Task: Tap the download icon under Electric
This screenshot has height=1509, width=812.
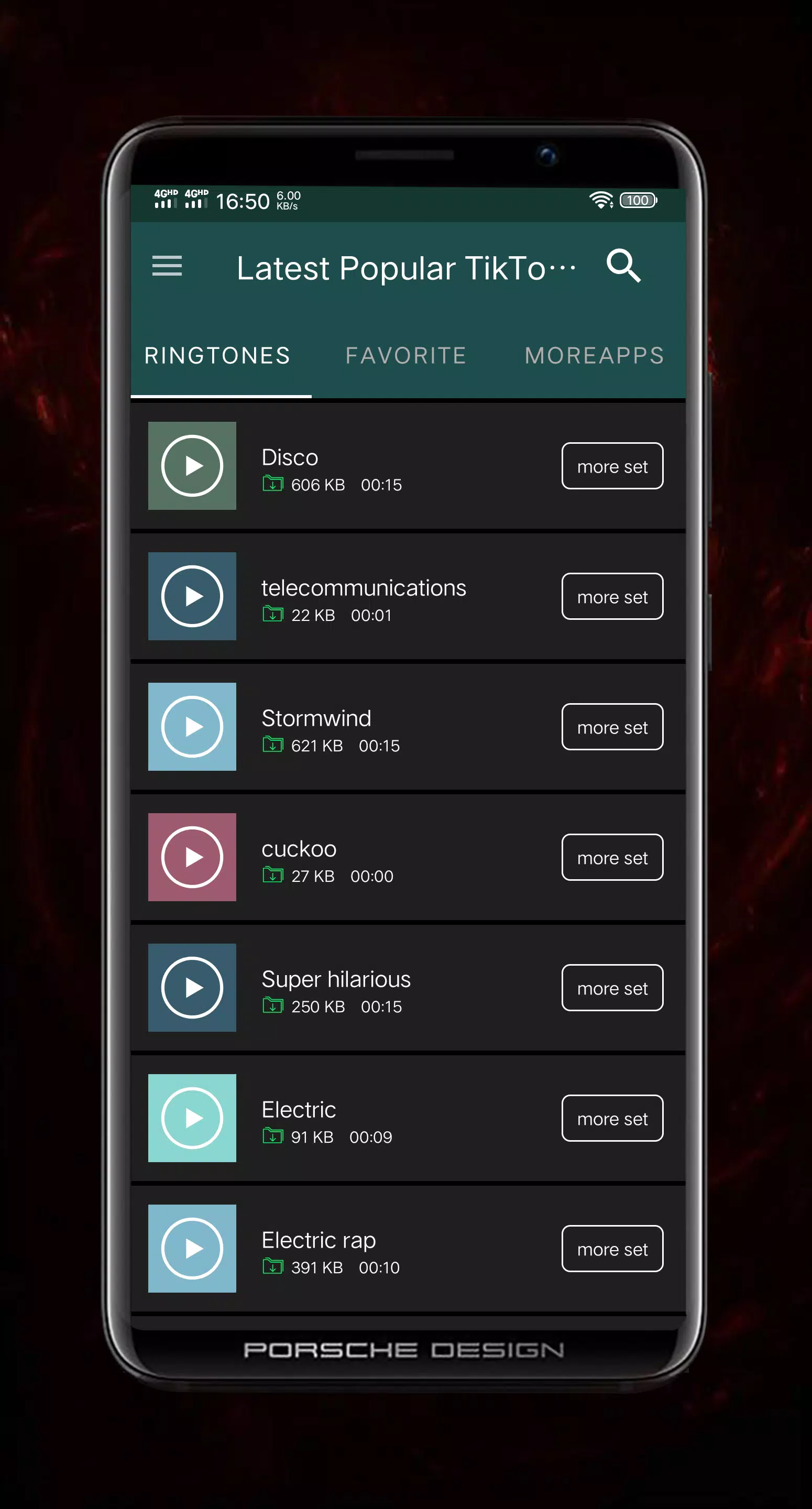Action: (x=272, y=1135)
